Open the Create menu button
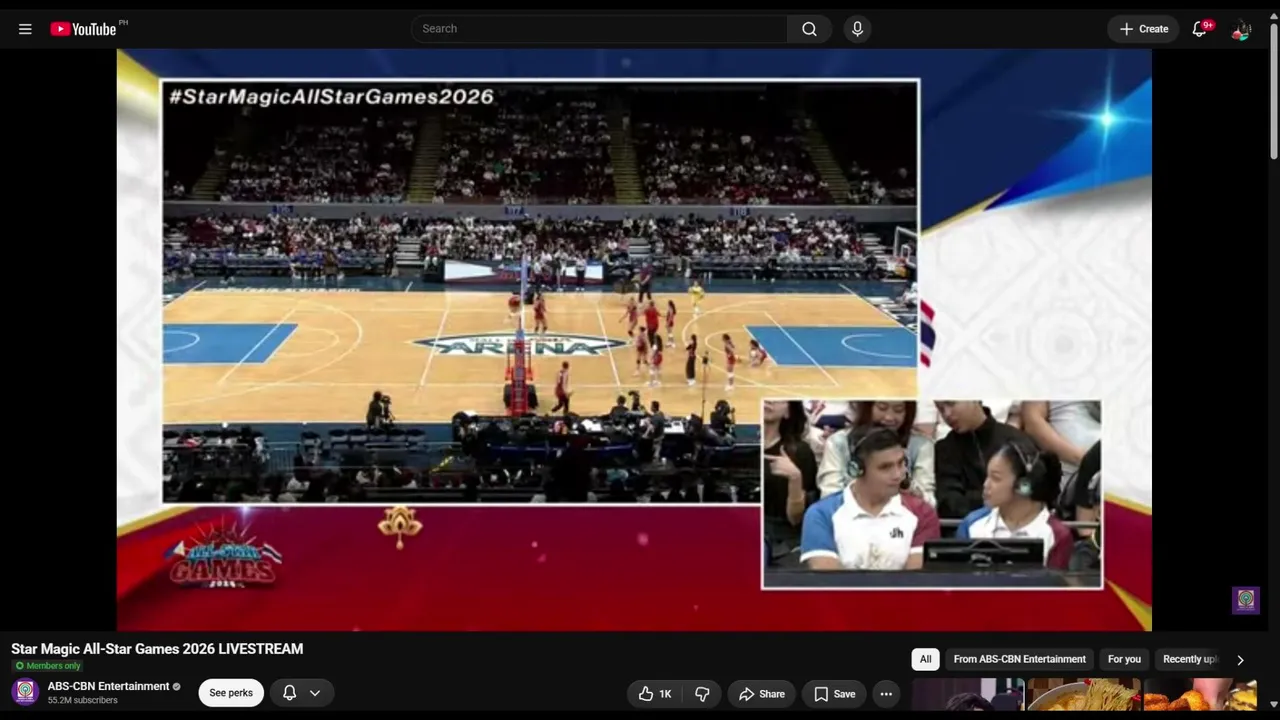Viewport: 1280px width, 720px height. [1143, 29]
